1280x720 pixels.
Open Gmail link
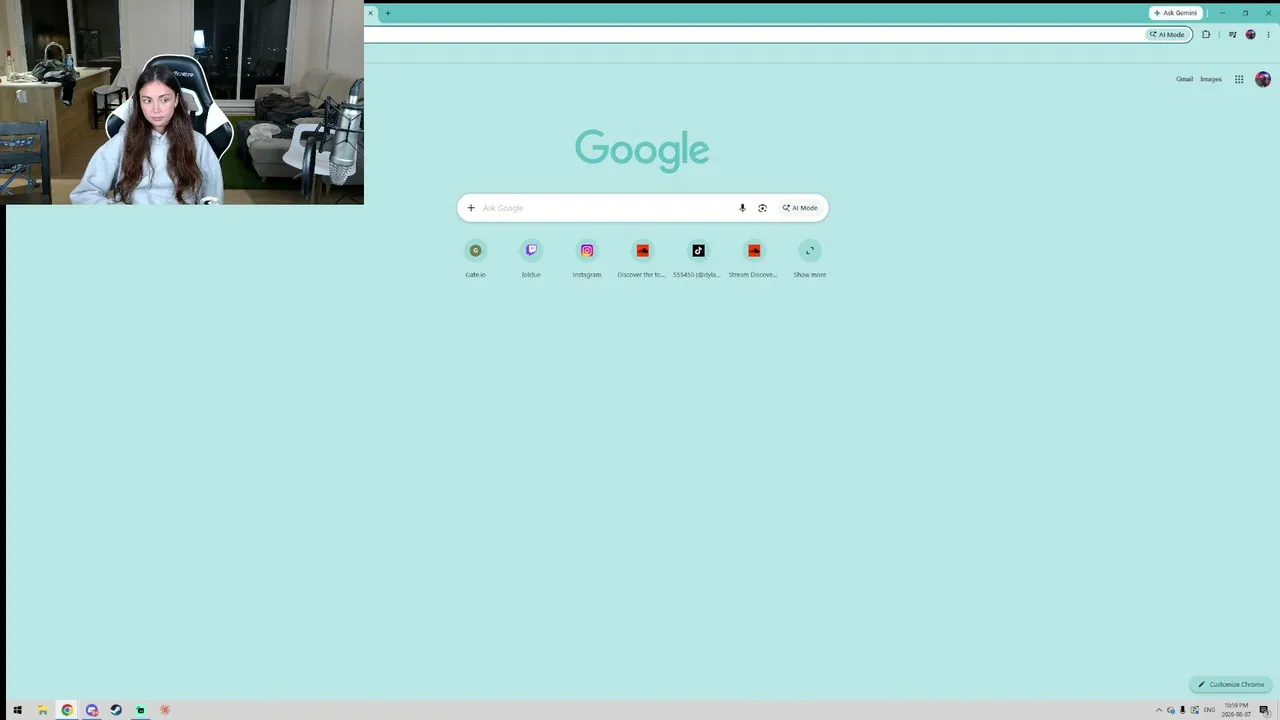click(x=1184, y=79)
